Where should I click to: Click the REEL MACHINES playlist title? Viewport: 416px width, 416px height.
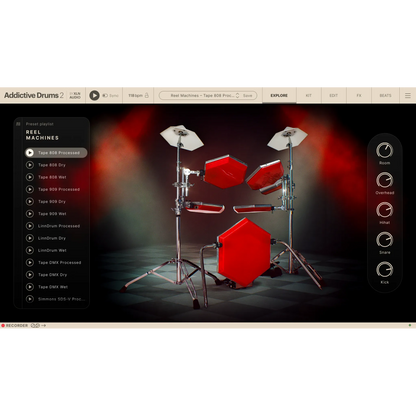42,135
